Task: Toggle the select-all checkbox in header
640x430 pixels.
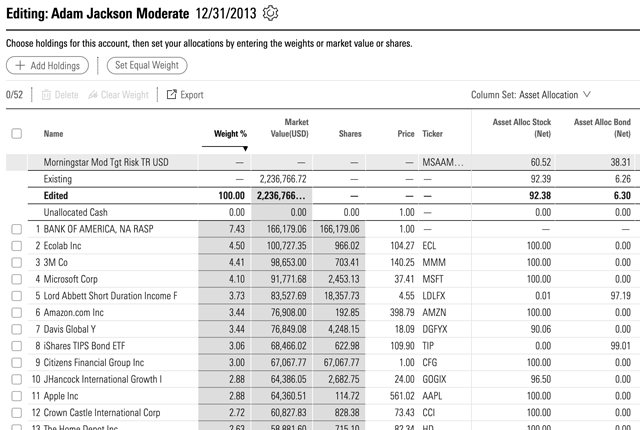Action: (16, 133)
